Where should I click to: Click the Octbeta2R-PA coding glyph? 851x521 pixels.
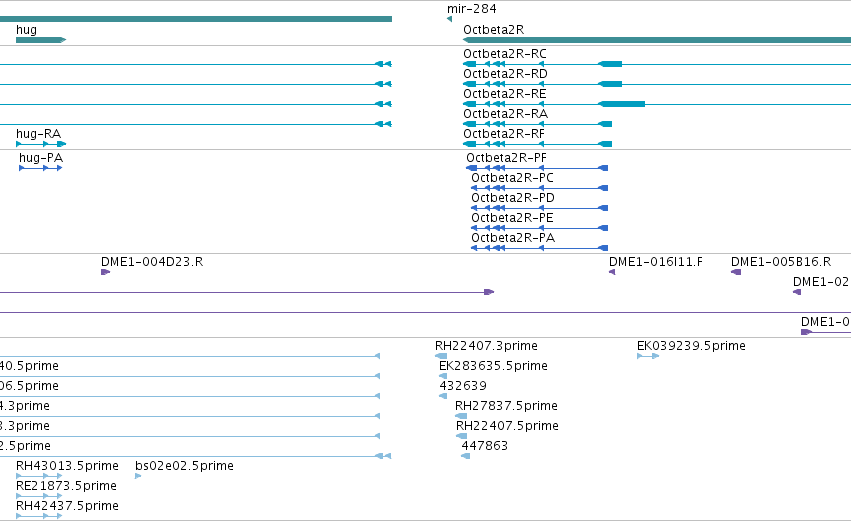[539, 248]
